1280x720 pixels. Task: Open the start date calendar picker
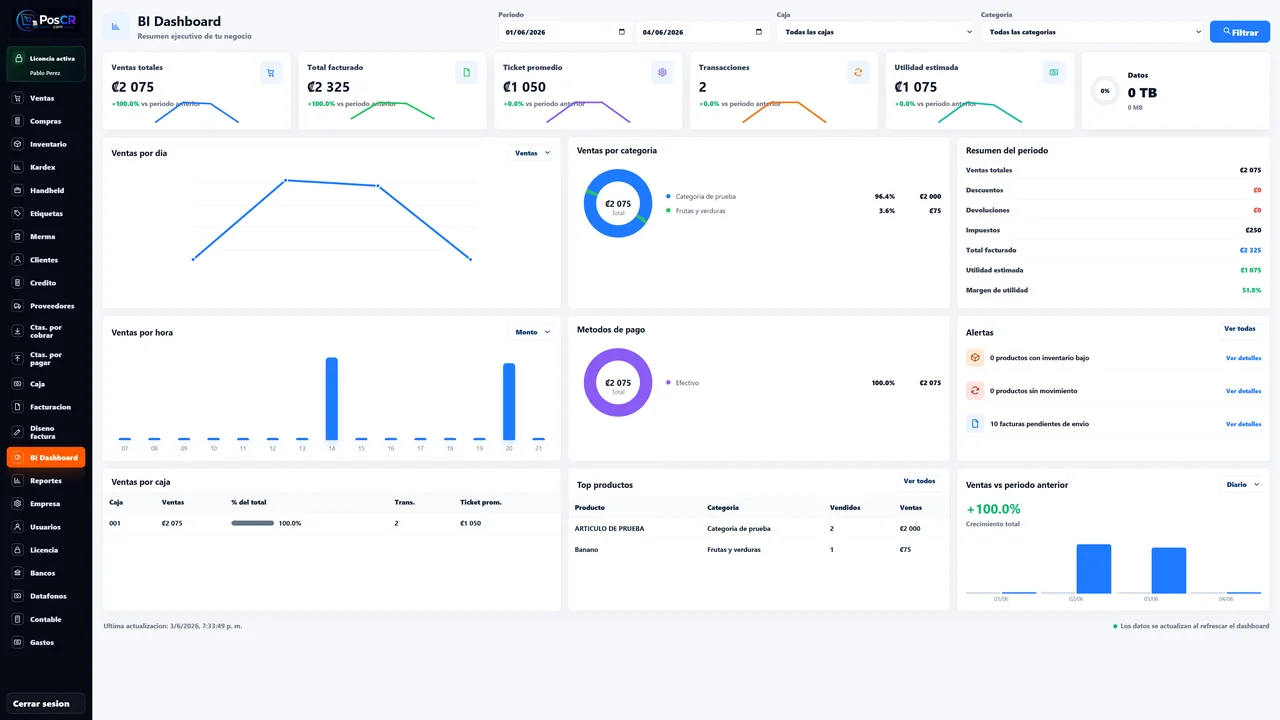coord(622,32)
